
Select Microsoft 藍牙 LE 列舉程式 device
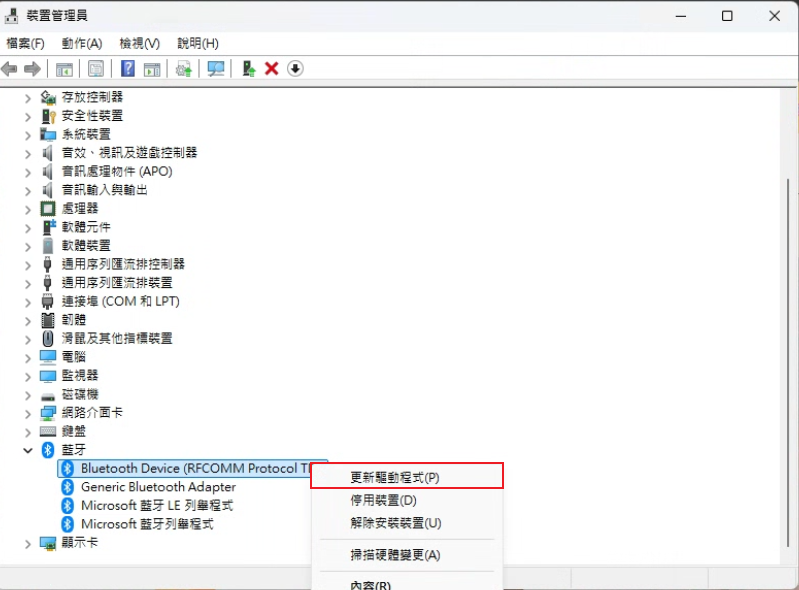click(156, 505)
